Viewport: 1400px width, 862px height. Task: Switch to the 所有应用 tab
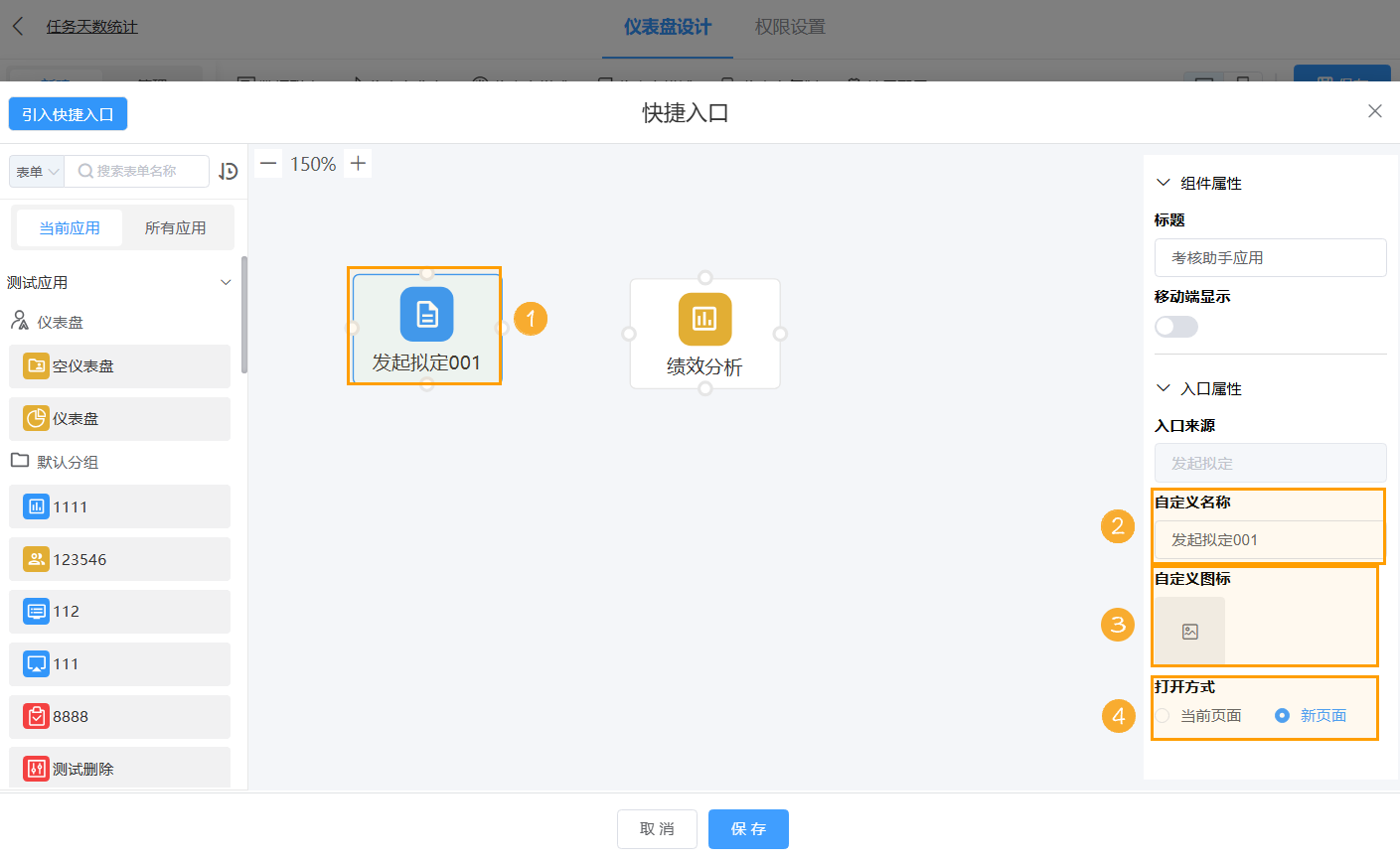(175, 228)
